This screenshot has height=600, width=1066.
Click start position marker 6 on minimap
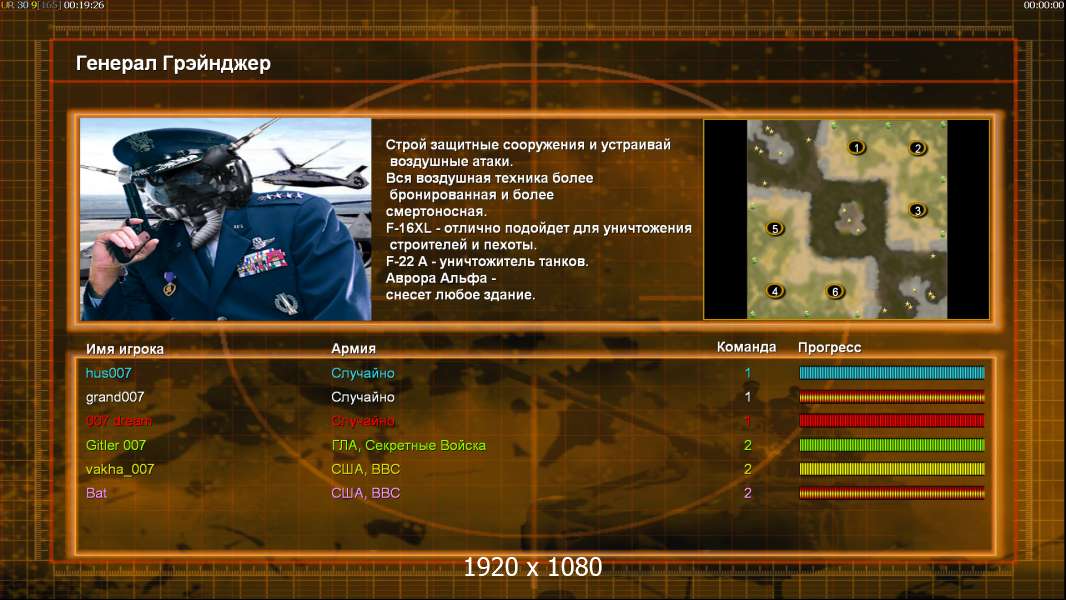[835, 292]
